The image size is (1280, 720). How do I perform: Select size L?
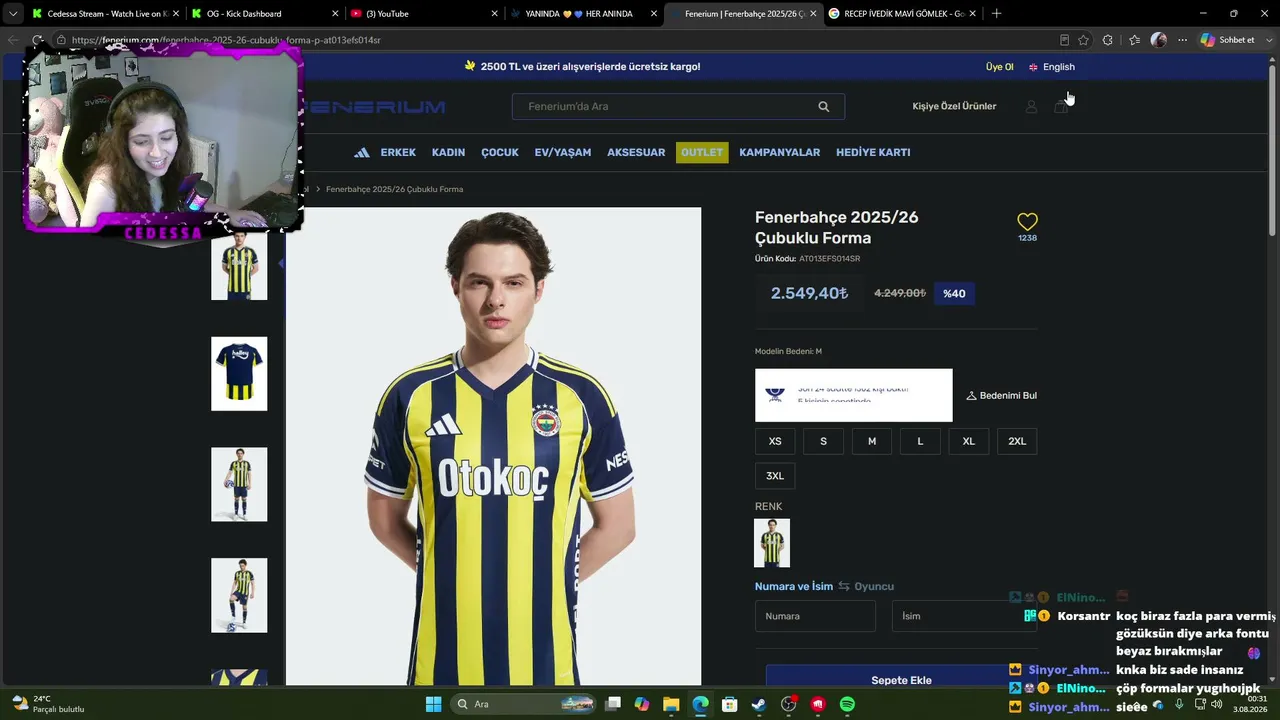[920, 441]
